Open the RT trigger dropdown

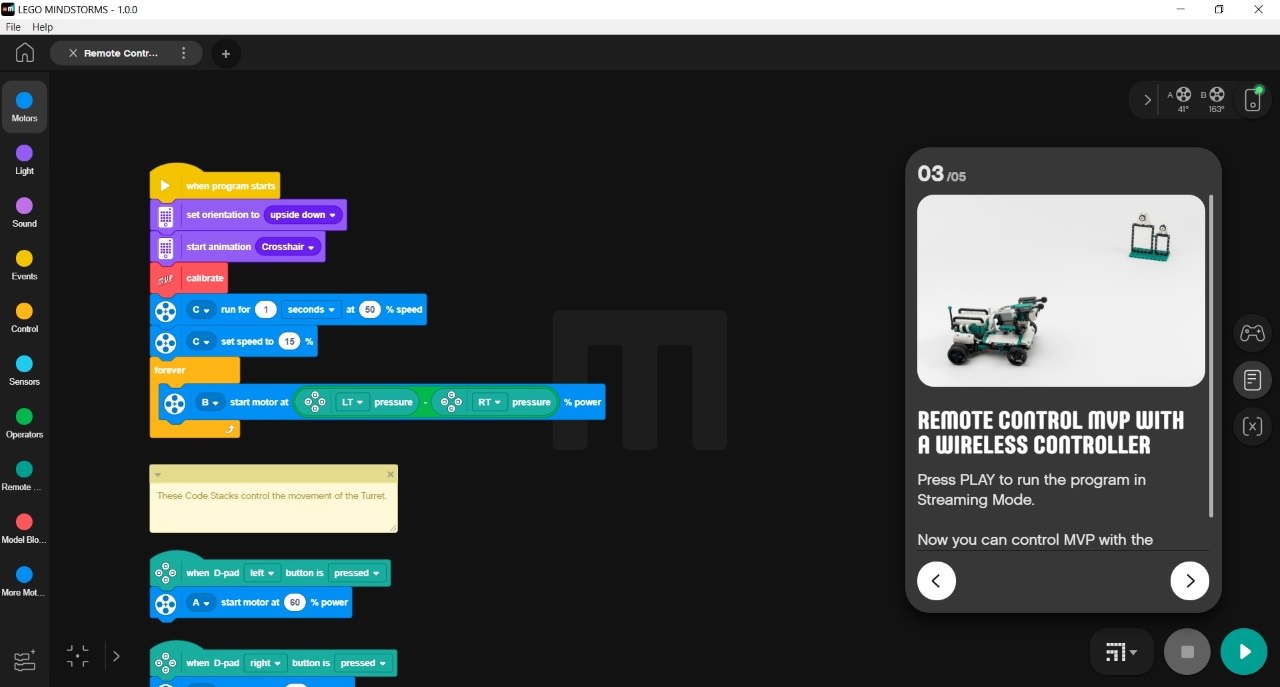(490, 403)
